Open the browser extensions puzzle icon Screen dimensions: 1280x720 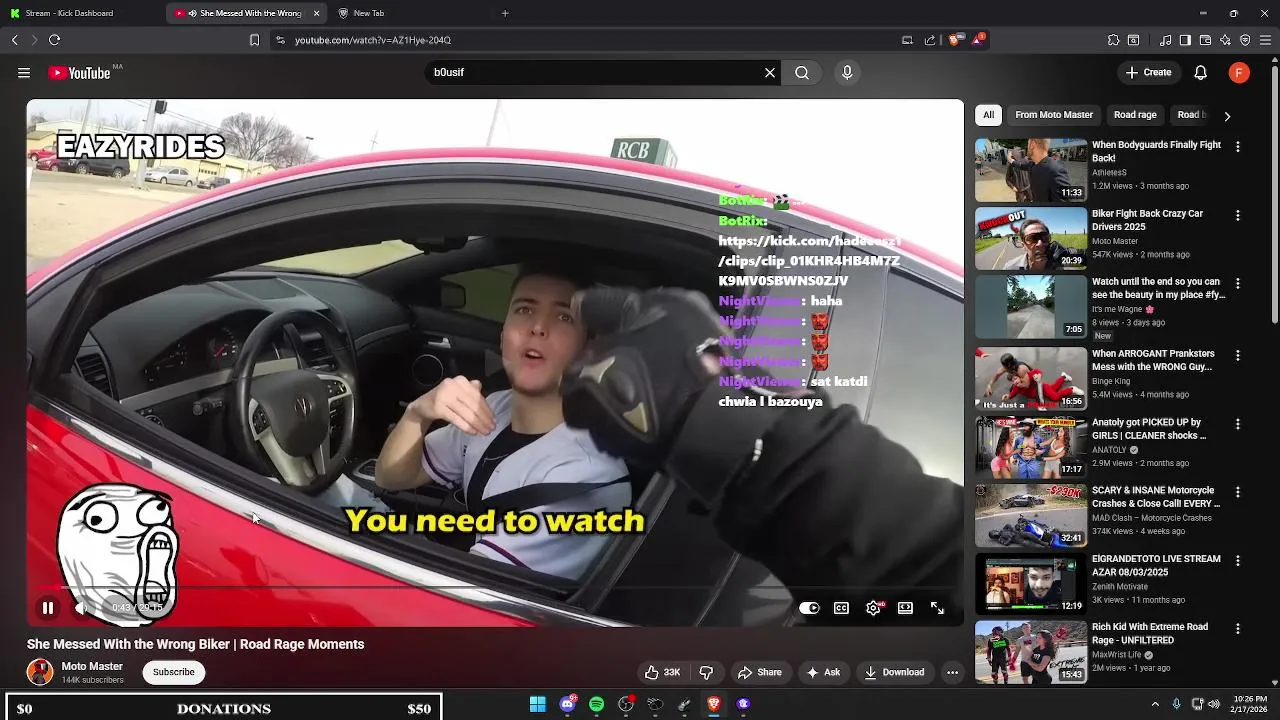pos(1113,40)
